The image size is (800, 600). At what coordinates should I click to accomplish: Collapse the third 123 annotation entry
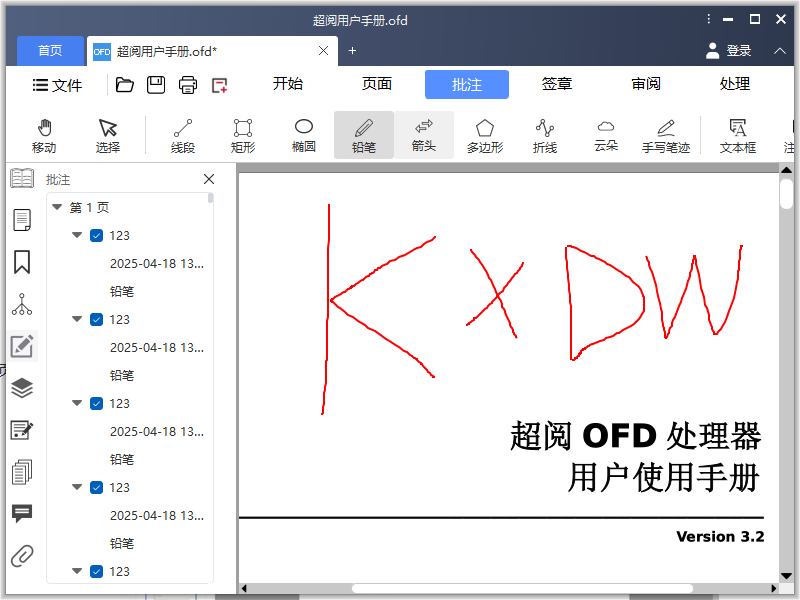[x=77, y=403]
